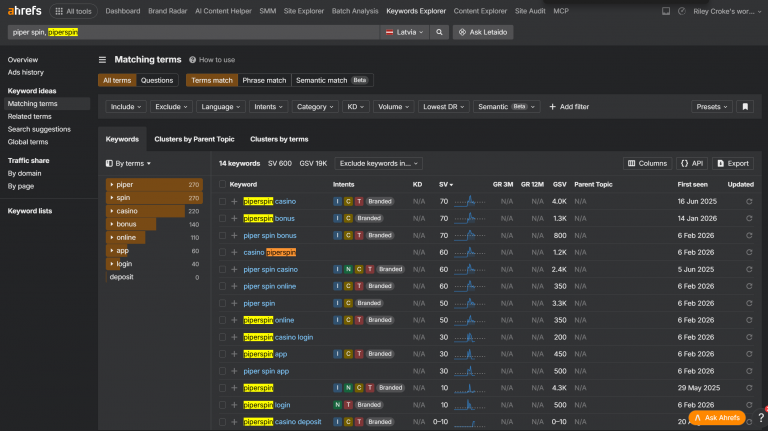Open SV trend chart for piperspin casino
This screenshot has width=768, height=431.
[470, 201]
